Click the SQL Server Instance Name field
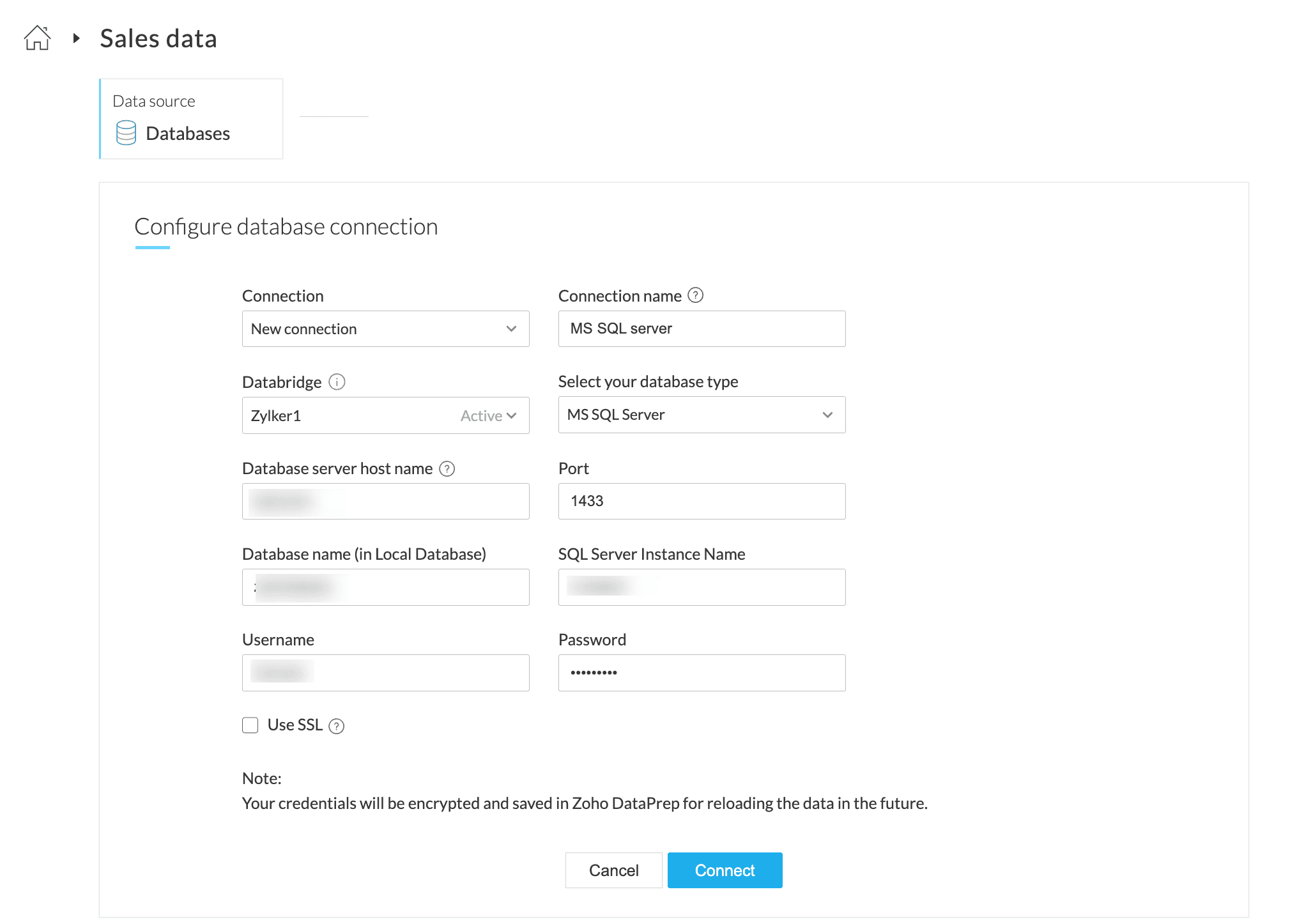Screen dimensions: 1297x924 (x=702, y=587)
